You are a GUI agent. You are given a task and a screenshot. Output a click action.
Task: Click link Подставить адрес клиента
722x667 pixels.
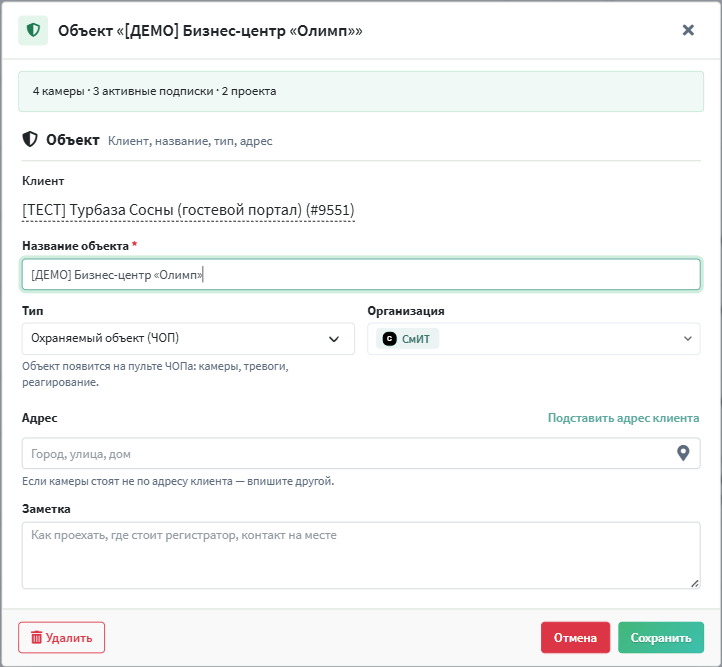tap(623, 418)
